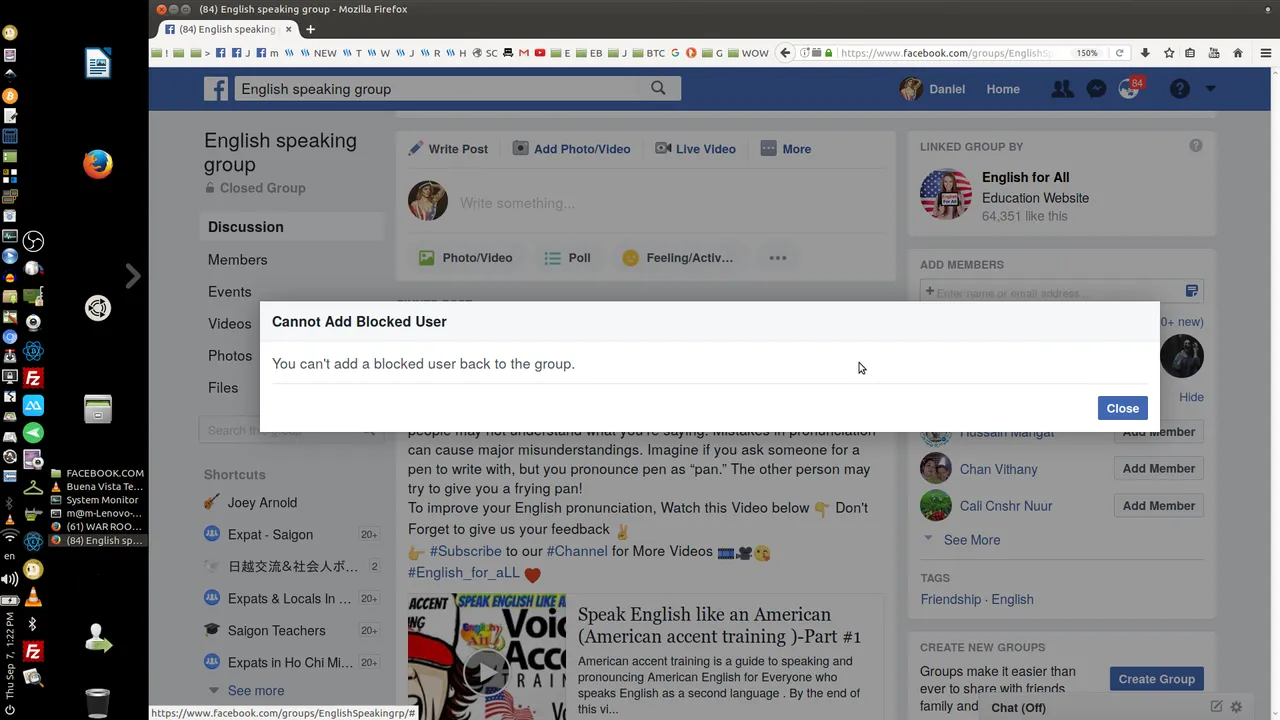Screen dimensions: 1280x720
Task: Open the More composer tab
Action: 785,149
